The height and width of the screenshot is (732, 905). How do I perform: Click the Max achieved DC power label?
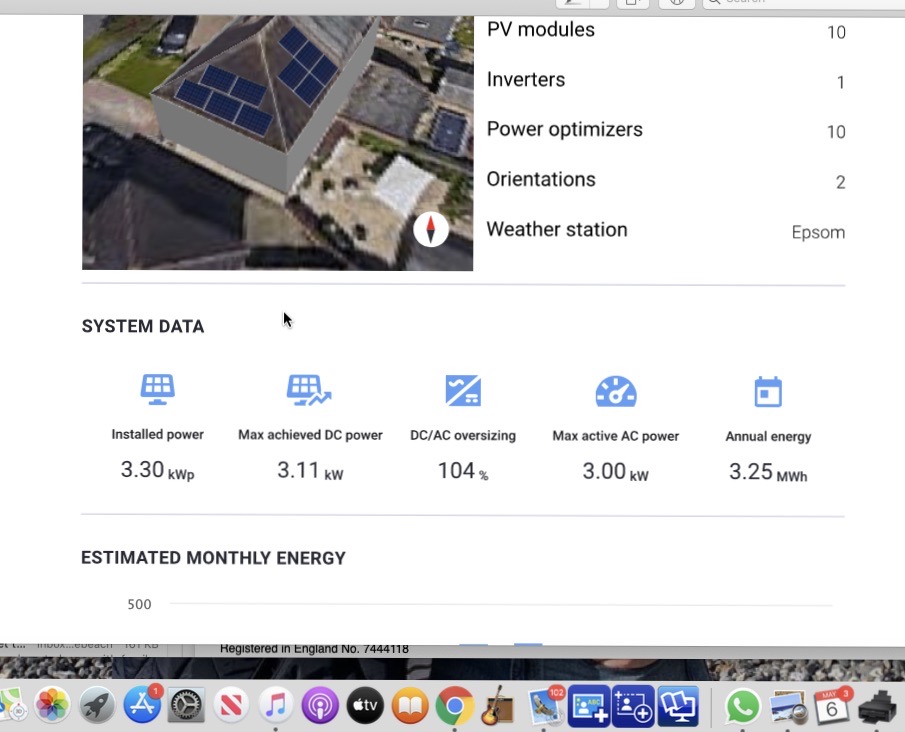[311, 435]
